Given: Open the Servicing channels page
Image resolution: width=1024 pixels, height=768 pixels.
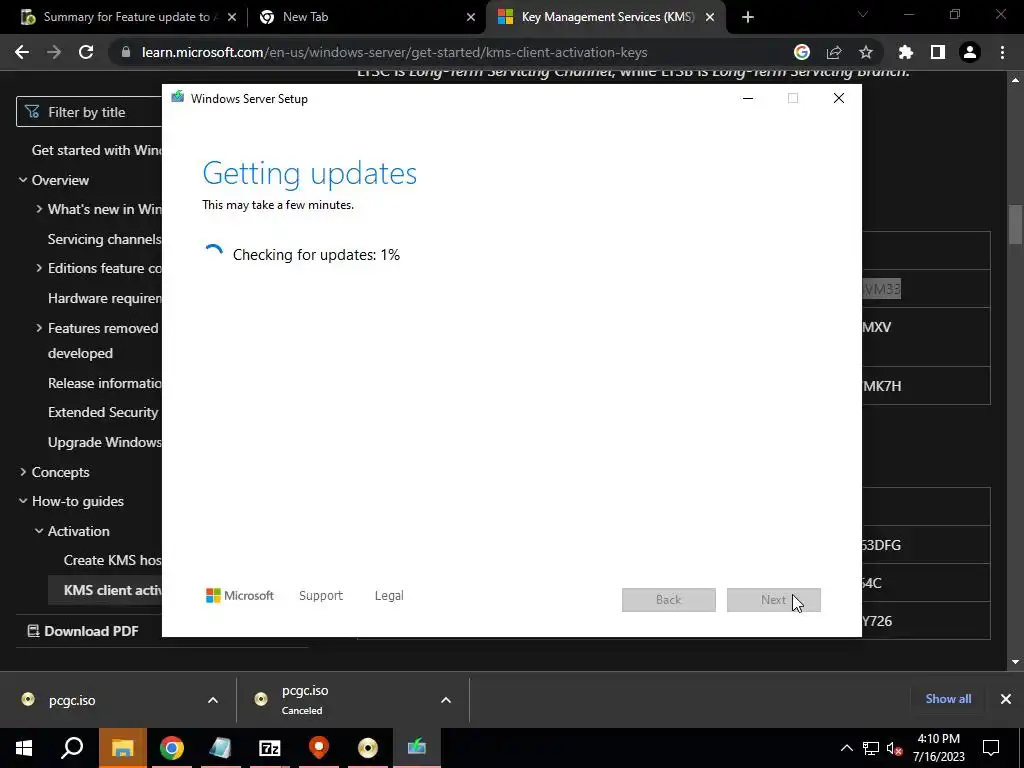Looking at the screenshot, I should [x=104, y=239].
